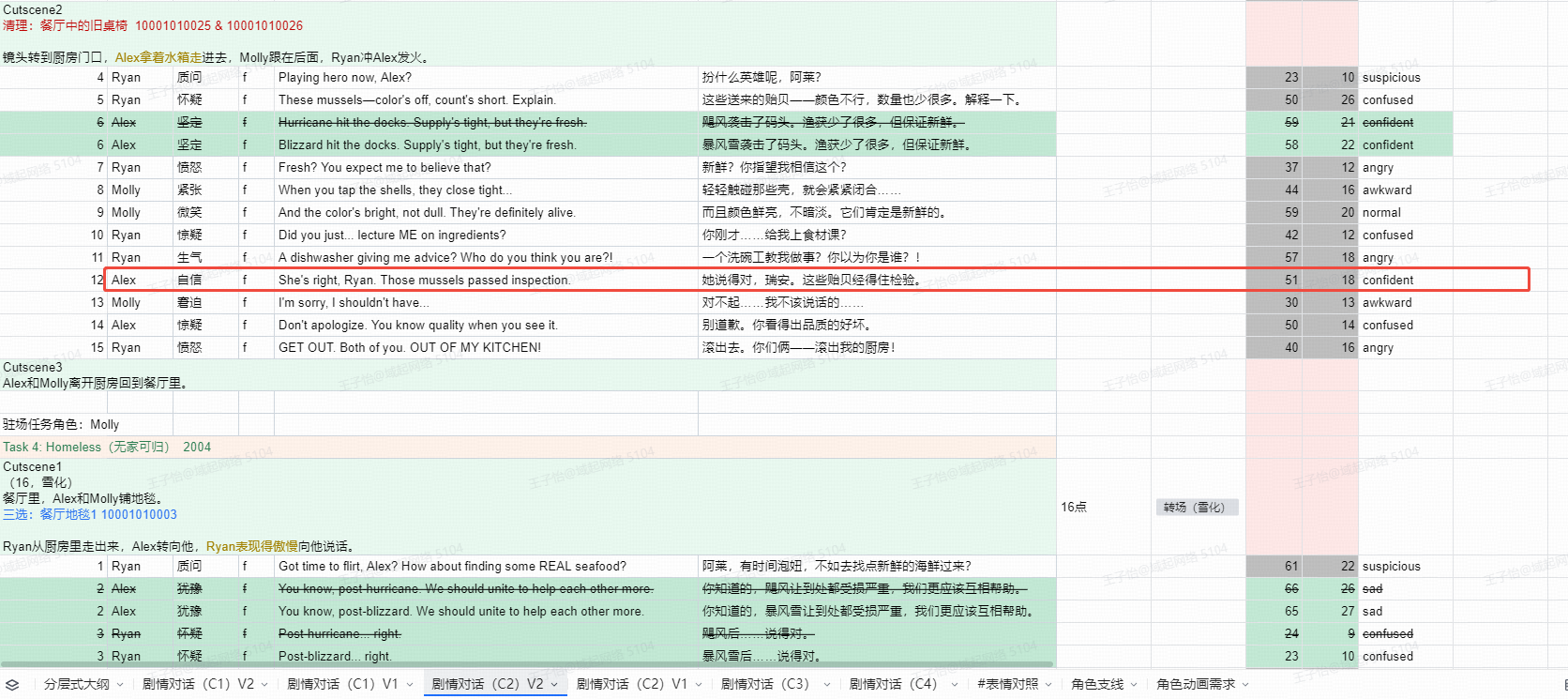
Task: Expand dropdown arrow on 剧情对话 (C2) V2 tab
Action: (554, 685)
